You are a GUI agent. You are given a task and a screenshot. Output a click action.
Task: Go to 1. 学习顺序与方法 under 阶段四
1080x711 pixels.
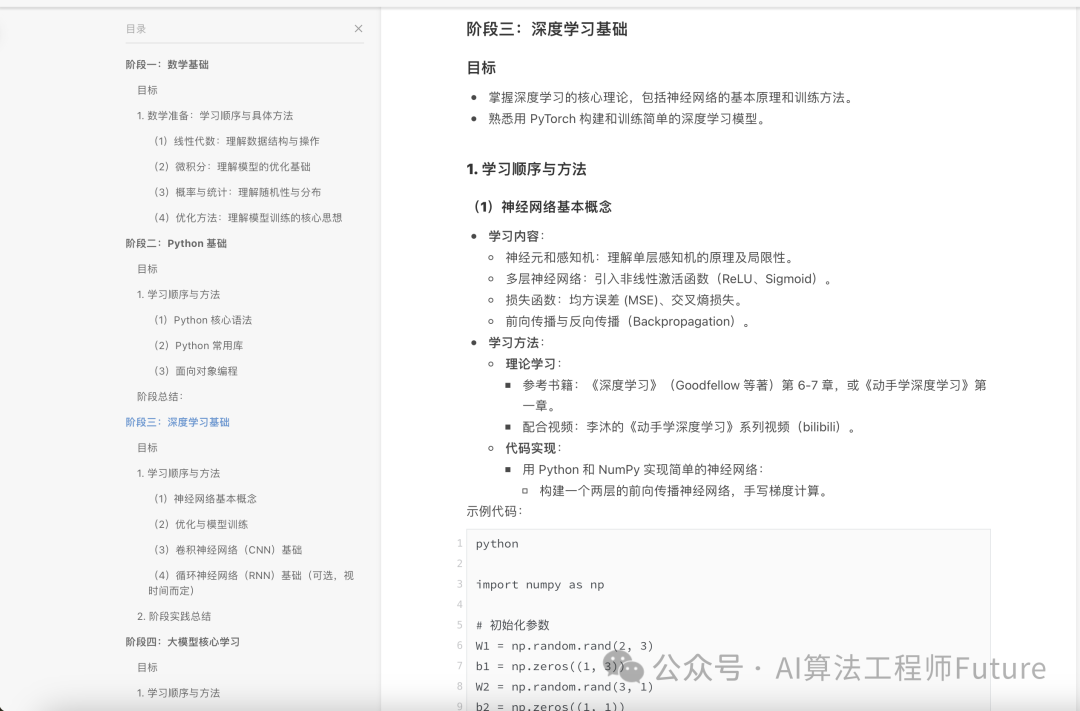(x=178, y=692)
